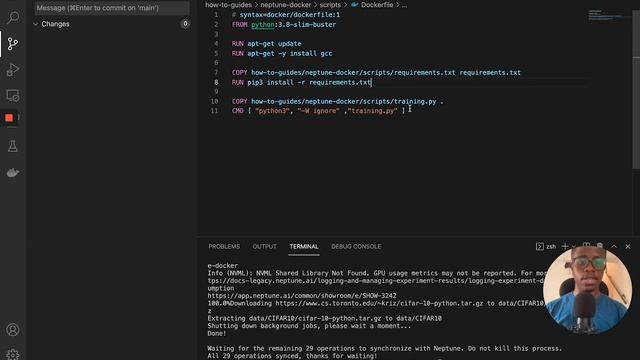
Task: Click the COPY requirements.txt line
Action: [x=376, y=73]
